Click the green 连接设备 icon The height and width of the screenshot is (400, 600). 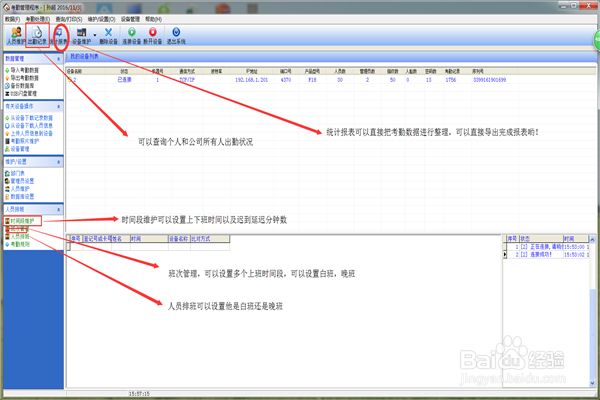[x=131, y=36]
